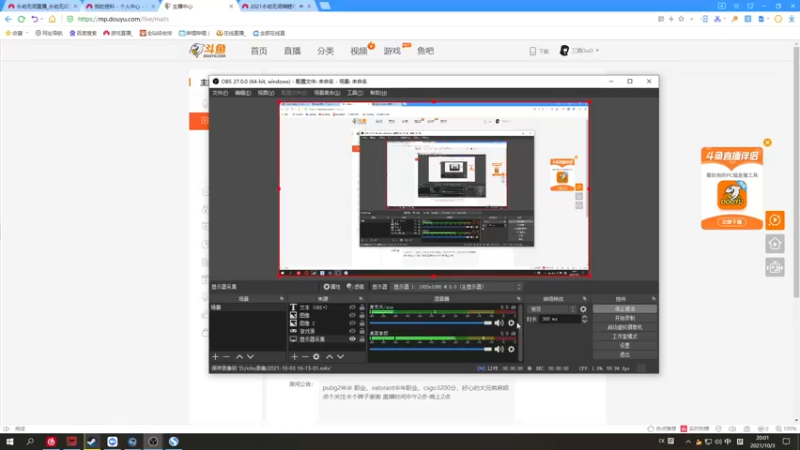Viewport: 800px width, 450px height.
Task: Enable studio mode in OBS controls
Action: (624, 336)
